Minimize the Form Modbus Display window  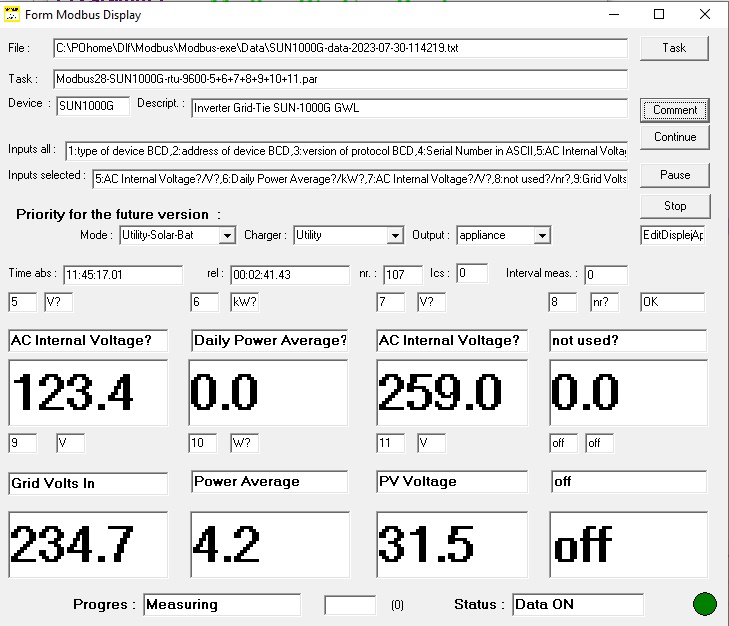[614, 14]
